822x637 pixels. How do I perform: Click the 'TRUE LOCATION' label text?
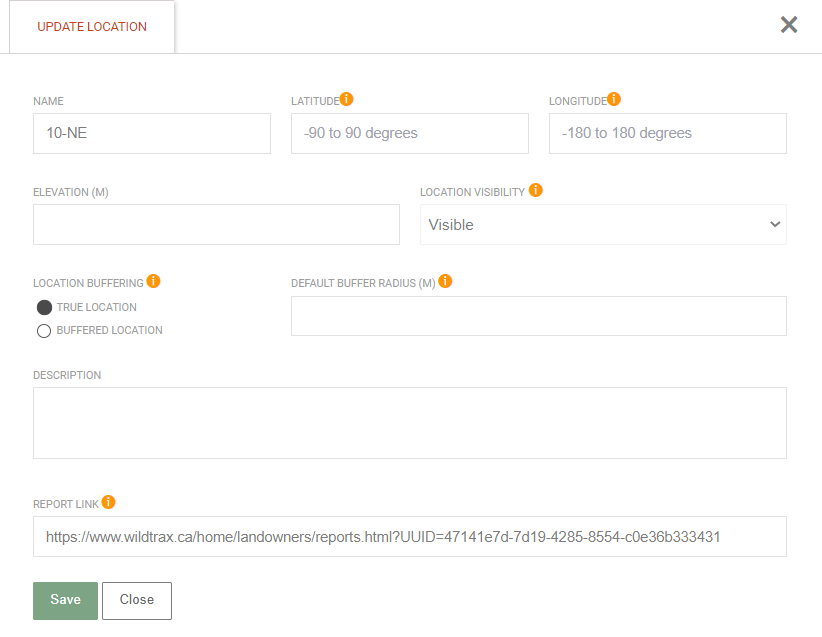coord(96,307)
